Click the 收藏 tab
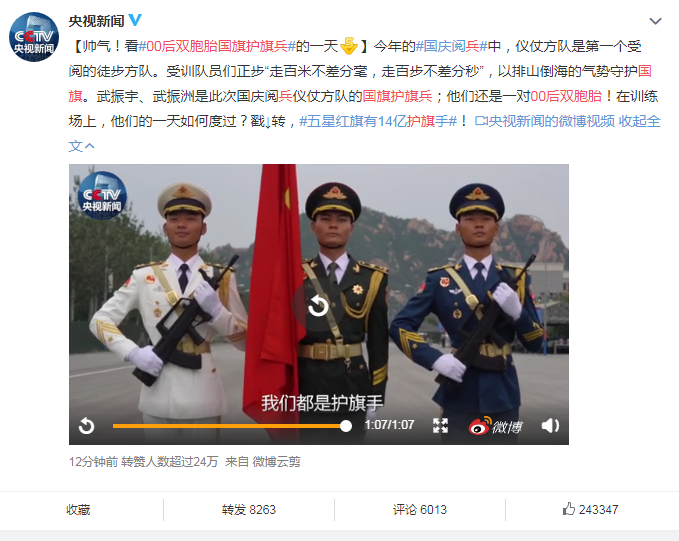Screen dimensions: 679x541 78,510
